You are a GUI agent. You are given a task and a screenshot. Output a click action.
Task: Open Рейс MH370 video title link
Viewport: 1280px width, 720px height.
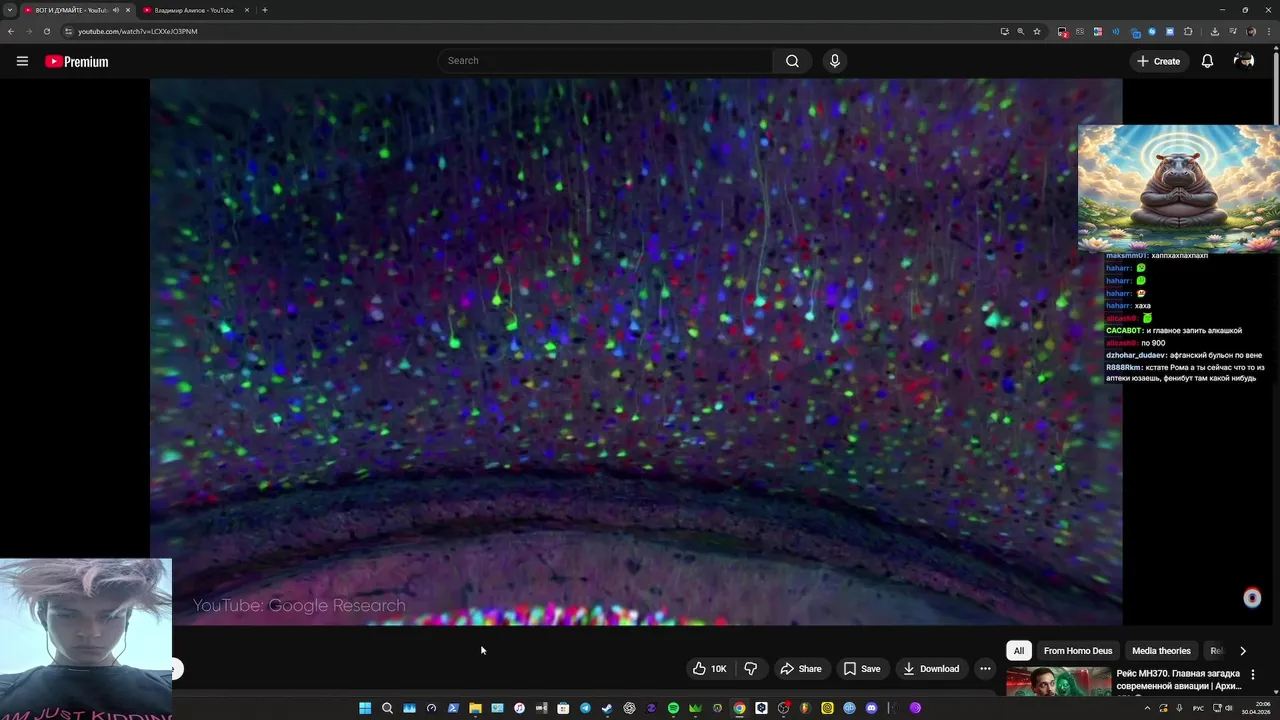point(1179,680)
